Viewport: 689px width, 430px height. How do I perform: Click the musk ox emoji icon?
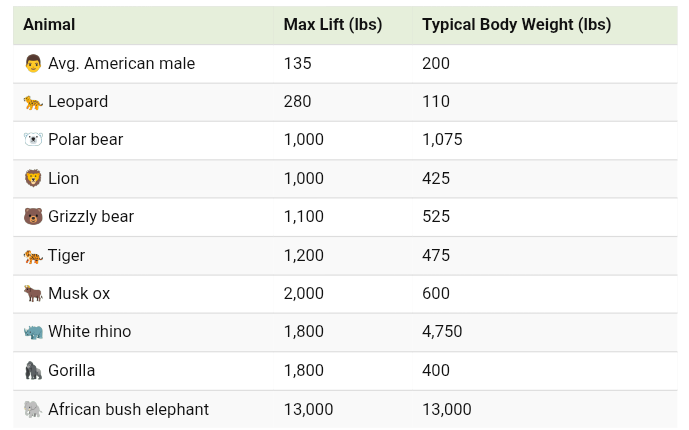[x=33, y=294]
